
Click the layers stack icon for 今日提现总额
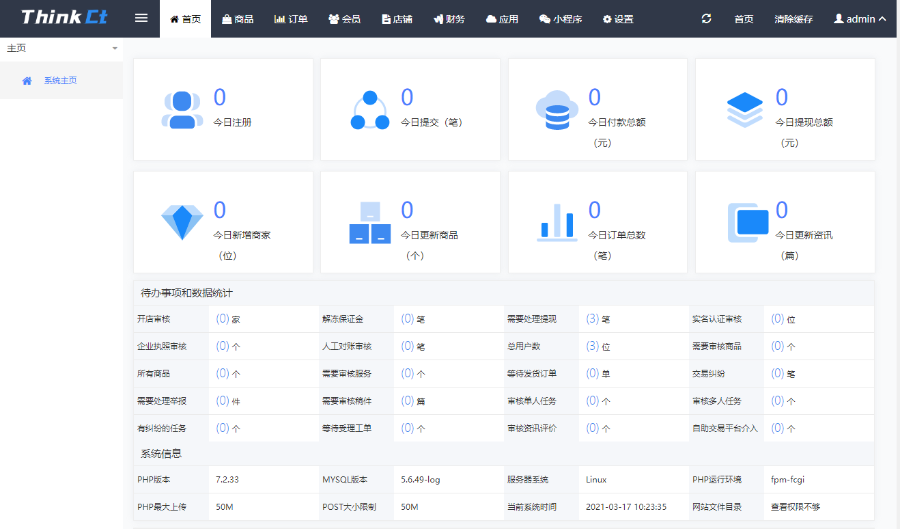(x=745, y=109)
